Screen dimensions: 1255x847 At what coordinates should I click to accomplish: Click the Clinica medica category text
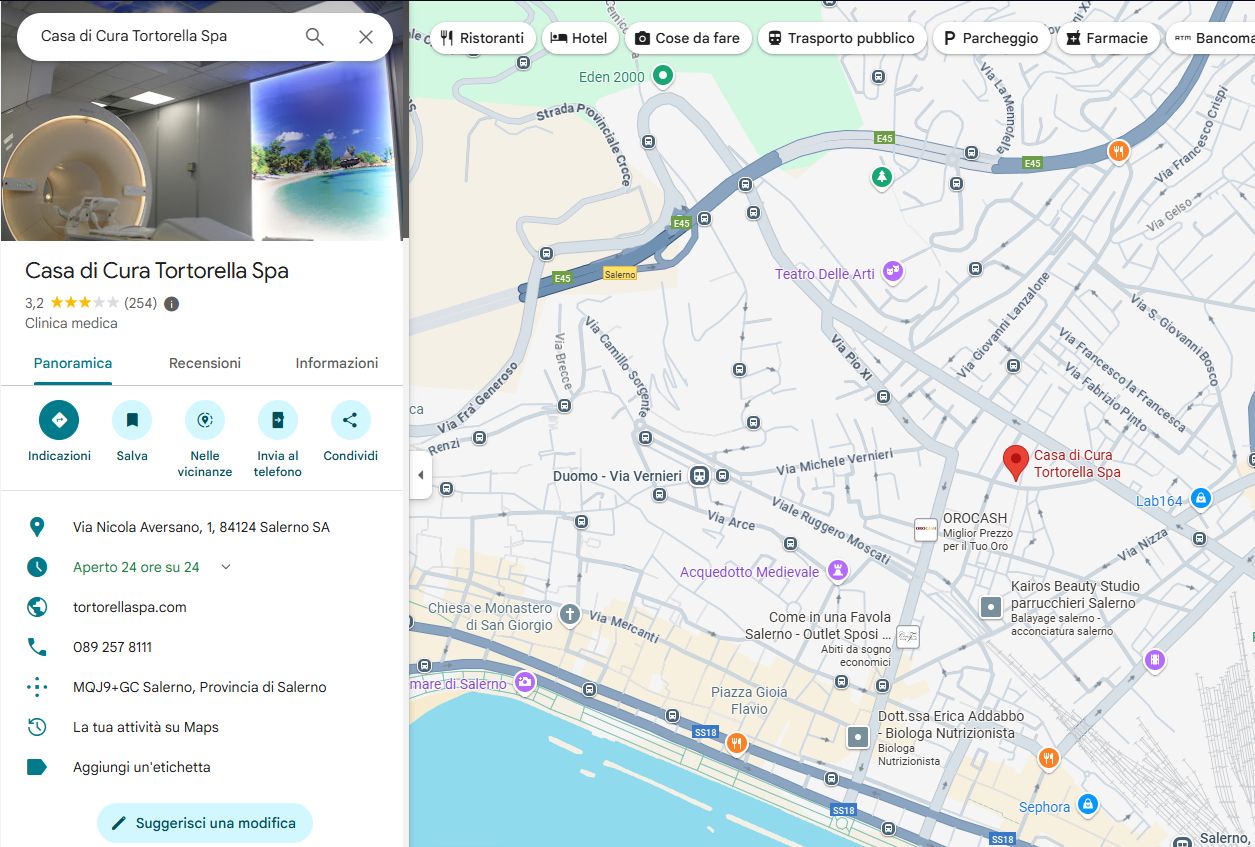point(71,323)
